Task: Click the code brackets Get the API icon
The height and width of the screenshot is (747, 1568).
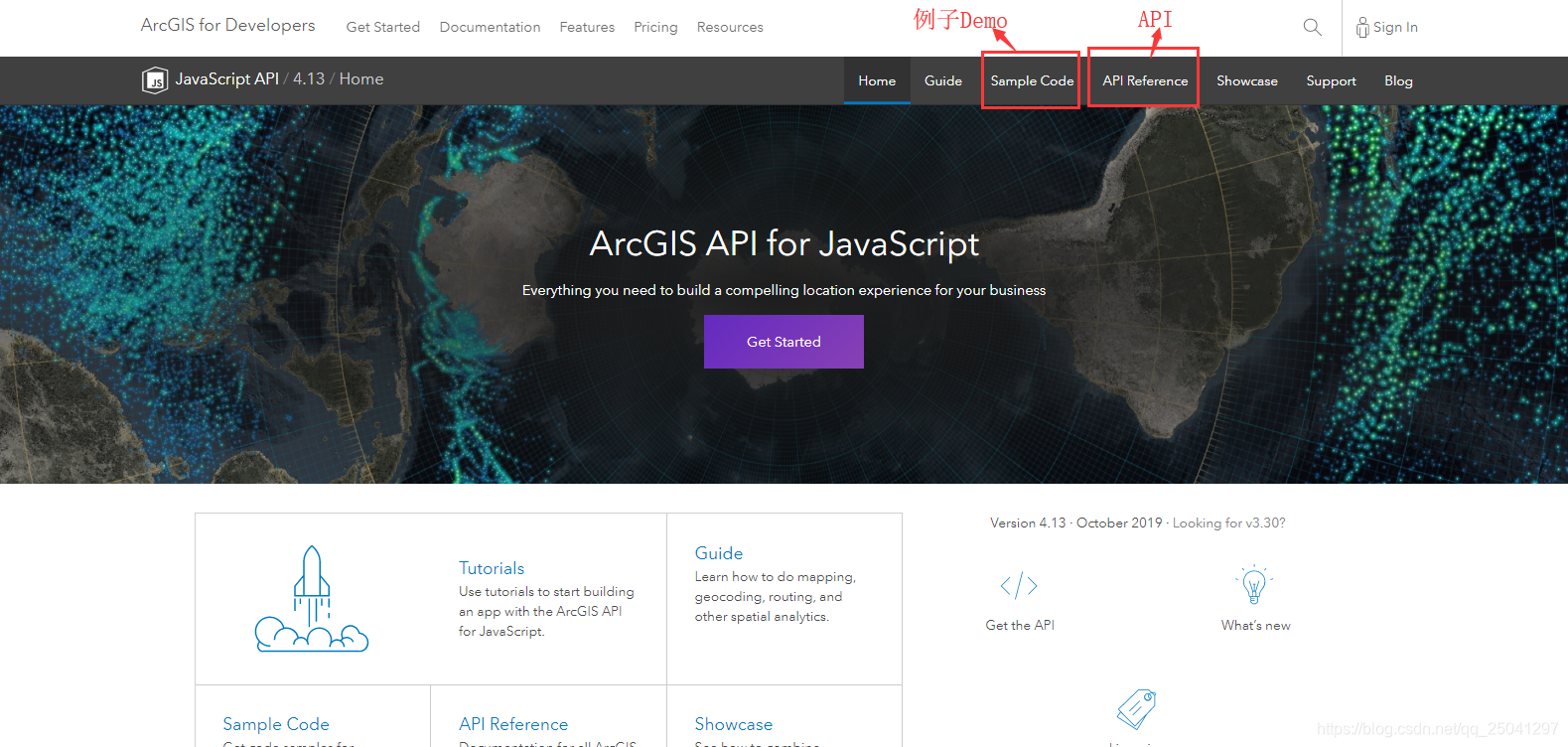Action: [1019, 585]
